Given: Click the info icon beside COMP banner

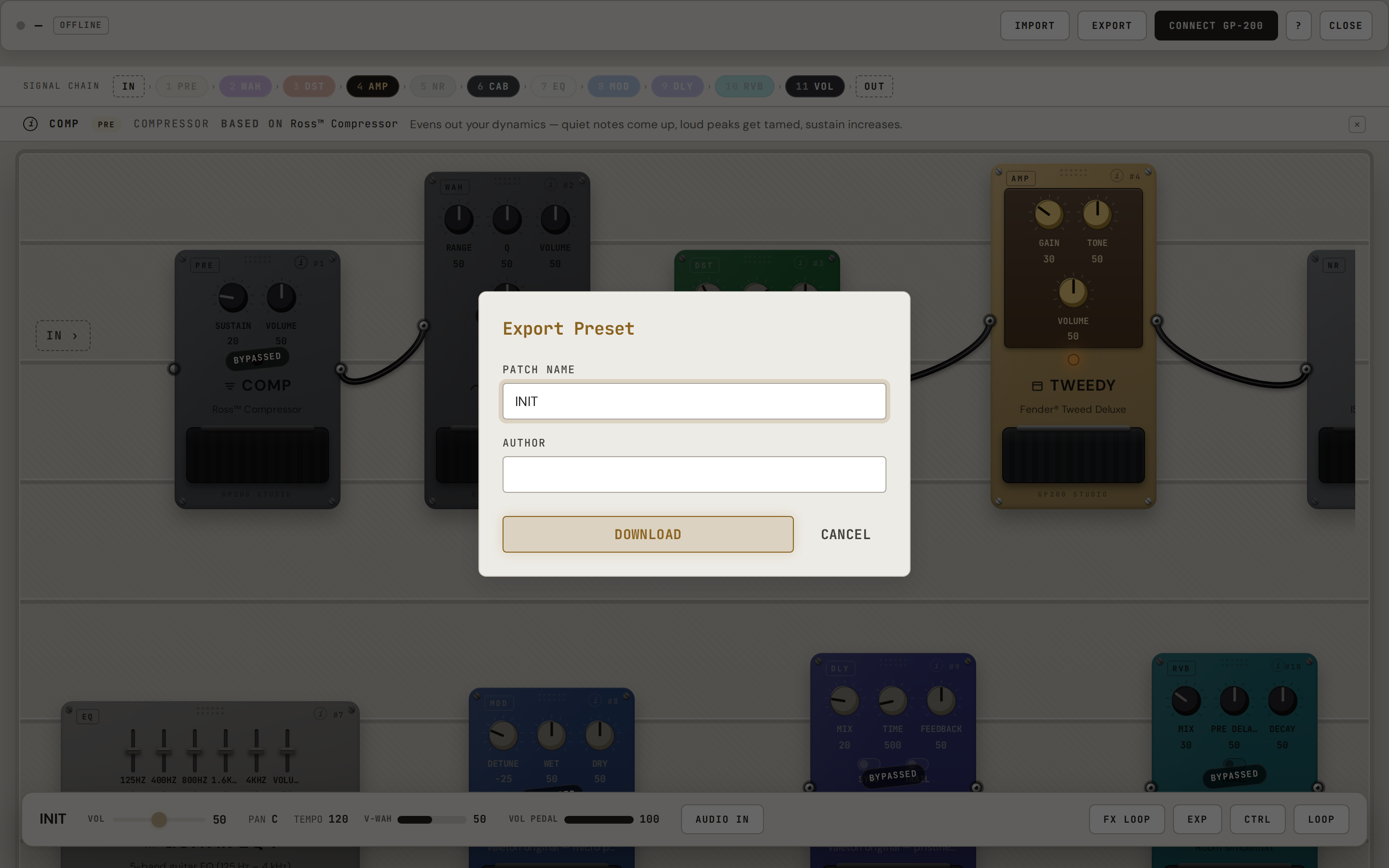Looking at the screenshot, I should (30, 123).
